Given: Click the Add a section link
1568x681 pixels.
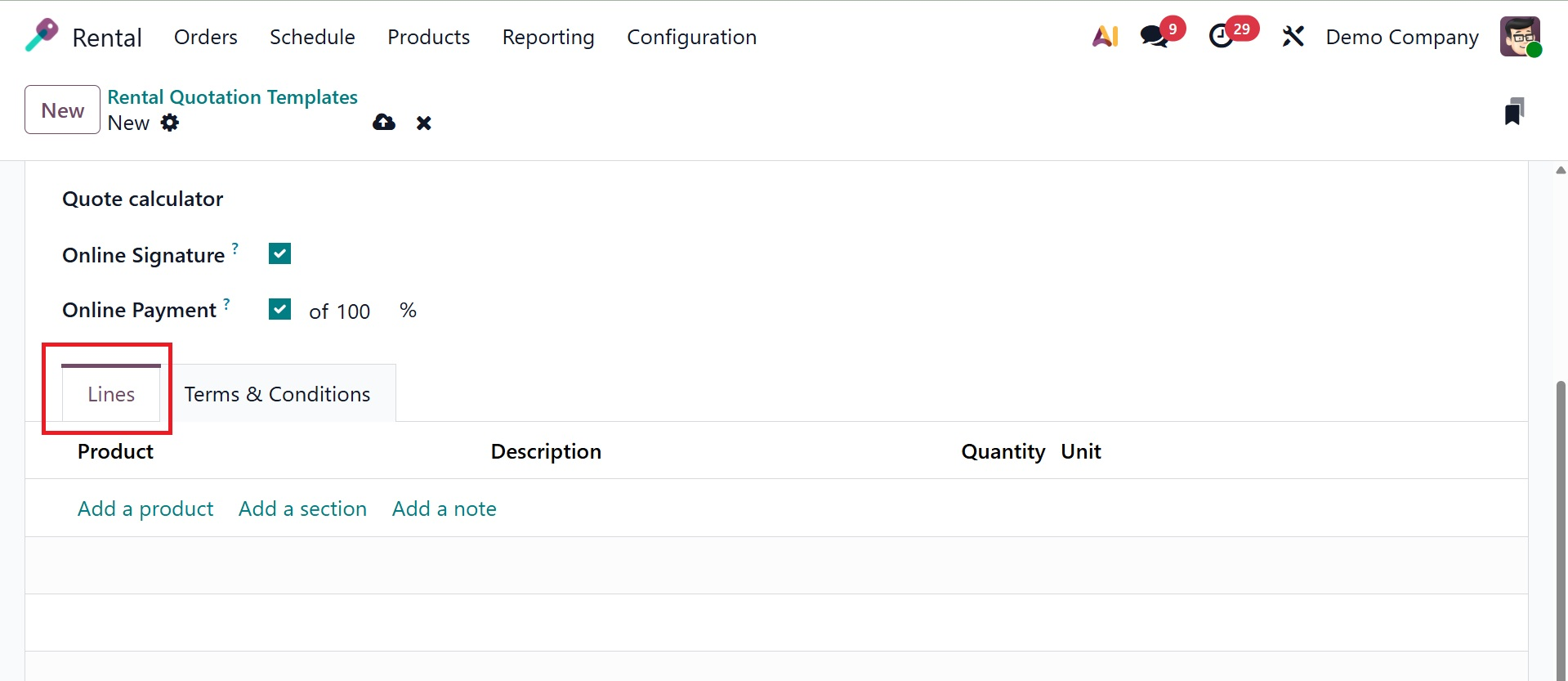Looking at the screenshot, I should (302, 509).
